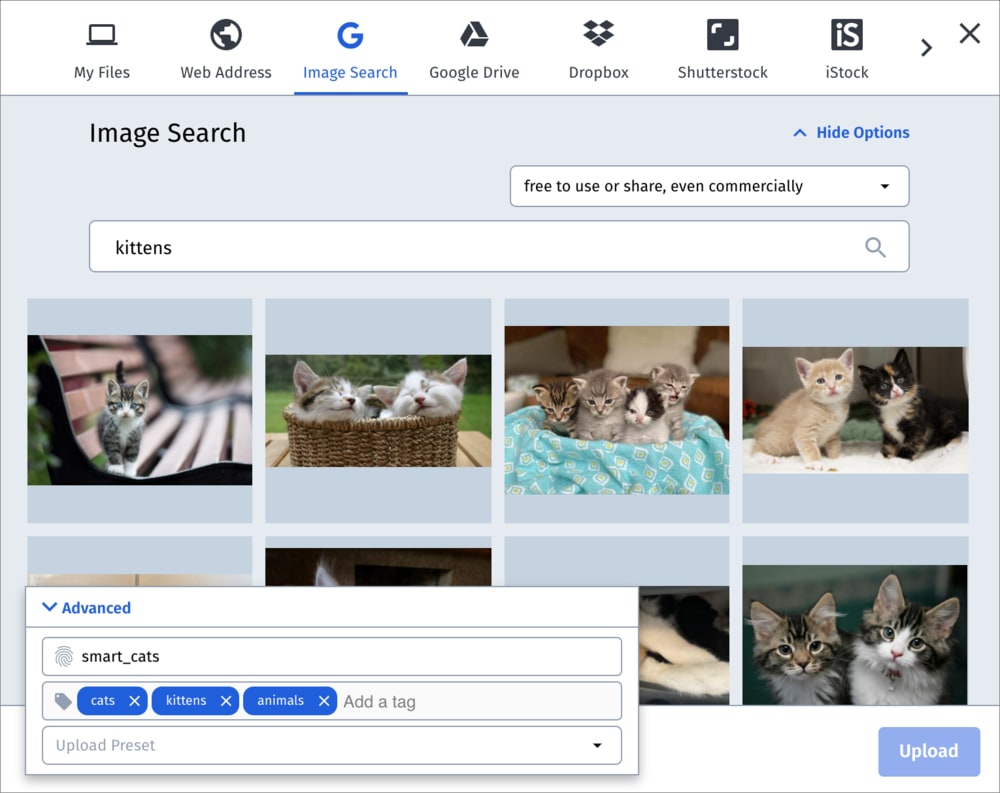This screenshot has height=793, width=1000.
Task: Open the iStock image source
Action: click(x=846, y=47)
